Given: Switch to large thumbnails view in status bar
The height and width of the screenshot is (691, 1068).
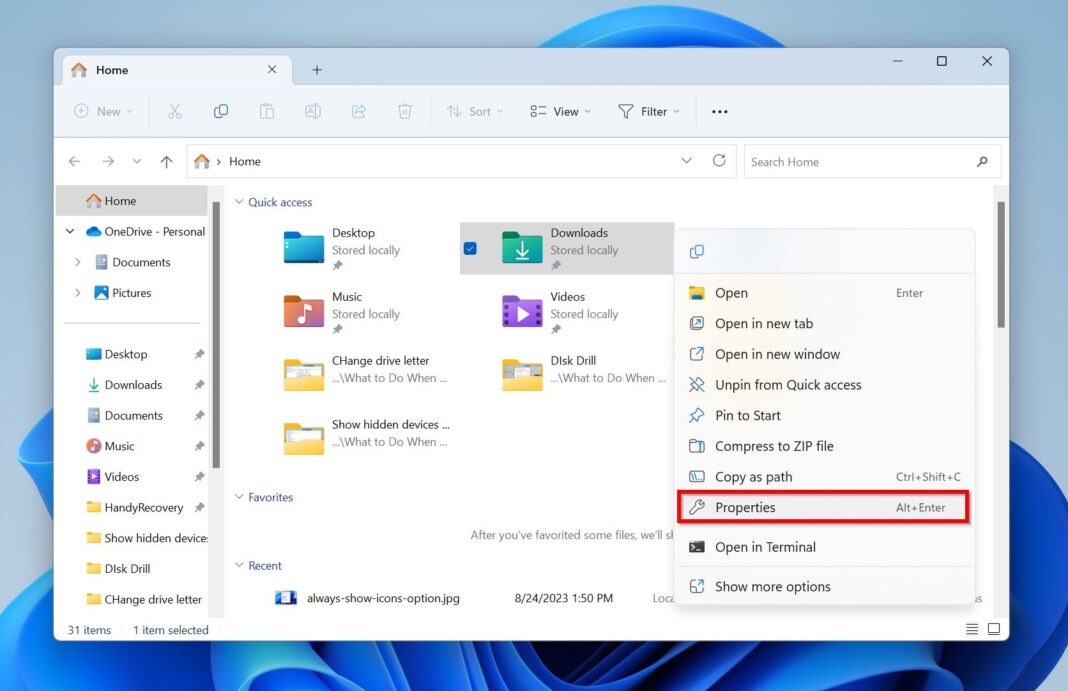Looking at the screenshot, I should click(x=993, y=629).
